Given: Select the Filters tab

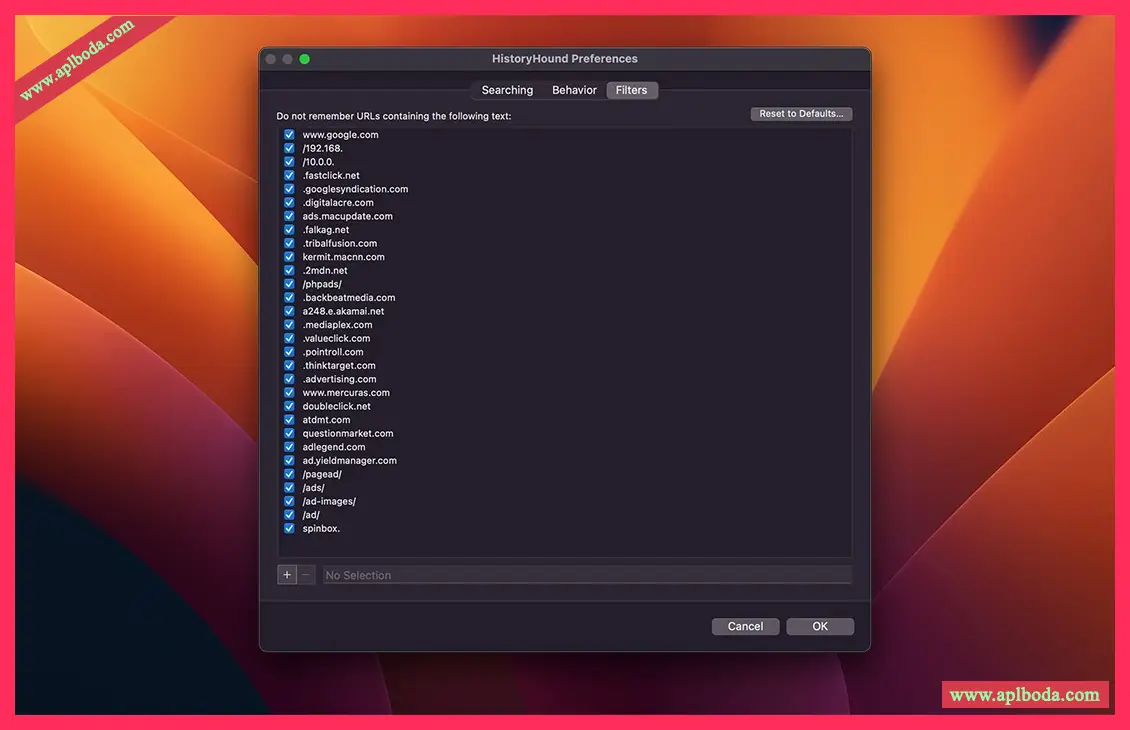Looking at the screenshot, I should (x=631, y=90).
